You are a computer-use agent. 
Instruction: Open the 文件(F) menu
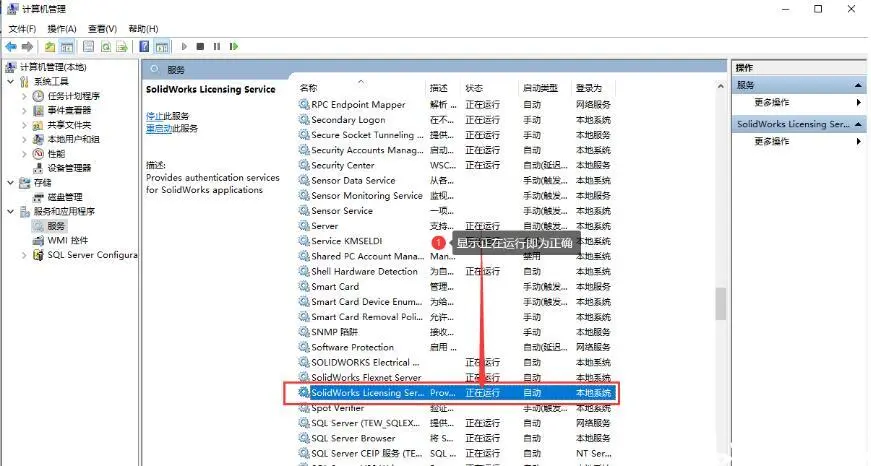(x=22, y=29)
